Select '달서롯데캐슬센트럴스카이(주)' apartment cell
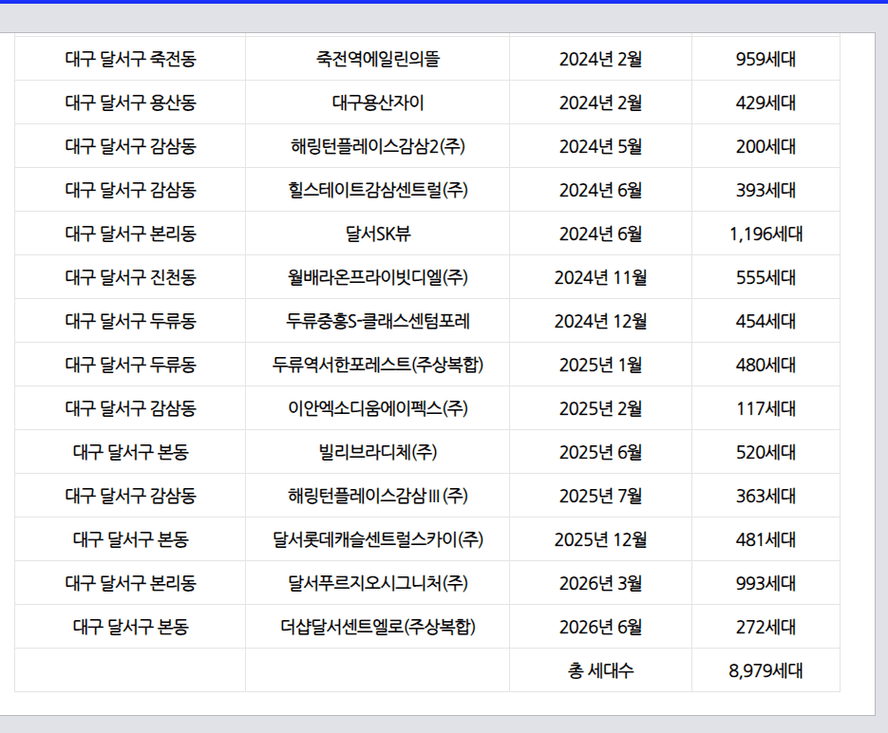 pyautogui.click(x=378, y=539)
